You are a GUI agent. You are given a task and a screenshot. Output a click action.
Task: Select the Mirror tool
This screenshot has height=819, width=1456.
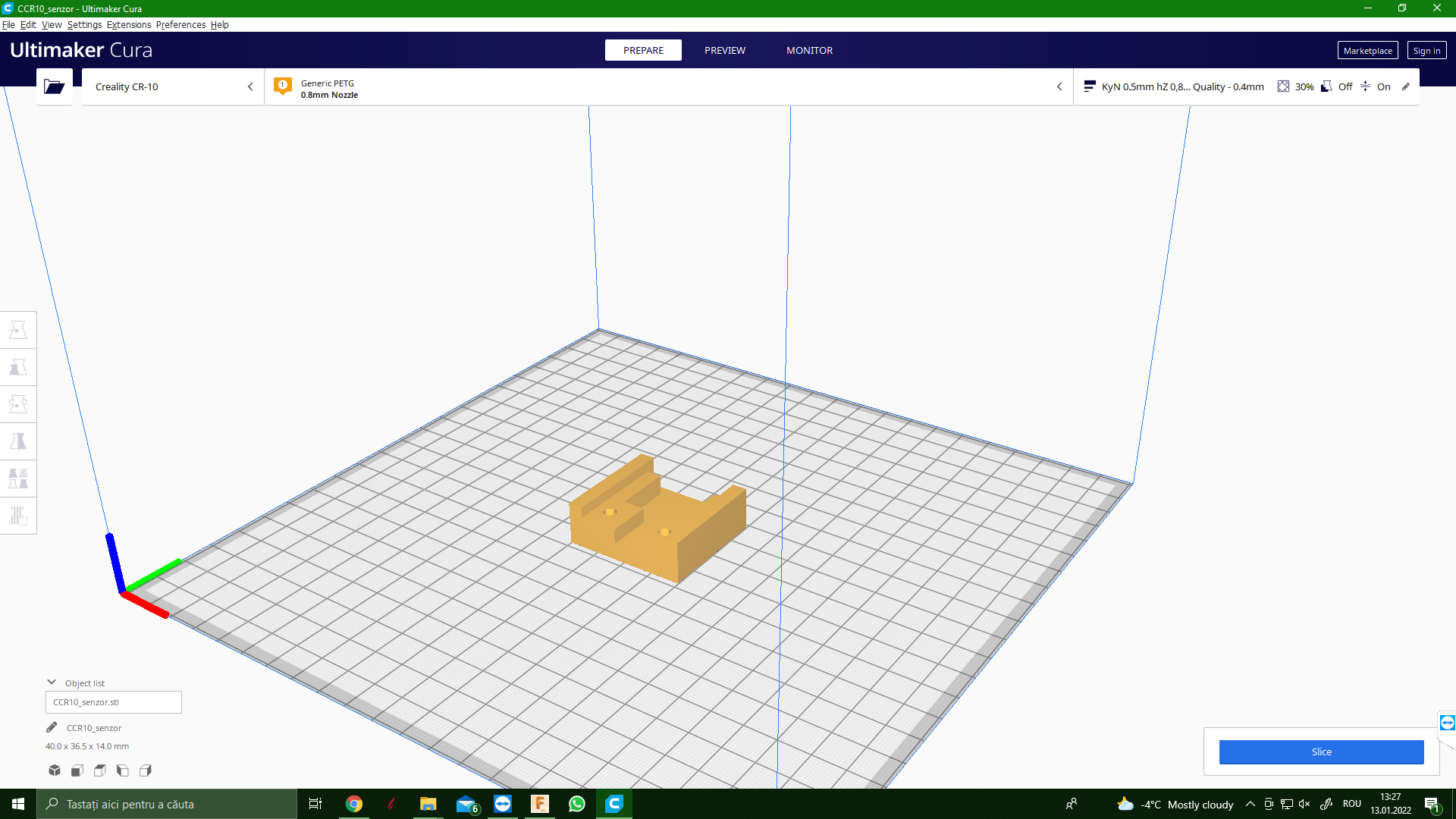18,441
